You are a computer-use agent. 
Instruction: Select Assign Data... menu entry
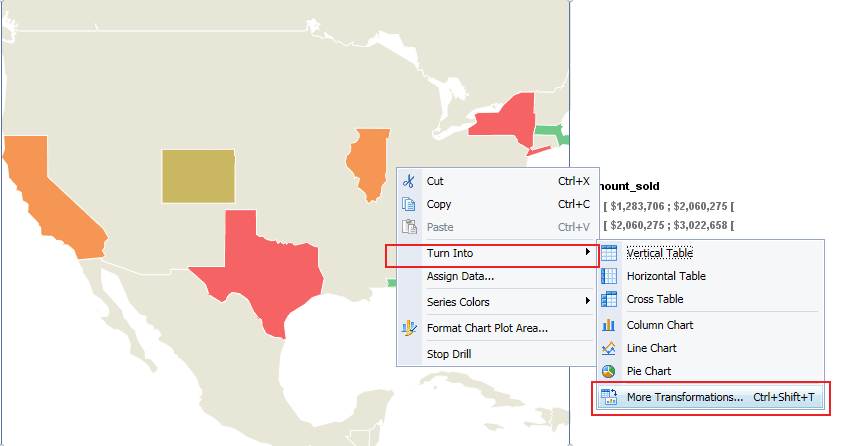(x=496, y=276)
